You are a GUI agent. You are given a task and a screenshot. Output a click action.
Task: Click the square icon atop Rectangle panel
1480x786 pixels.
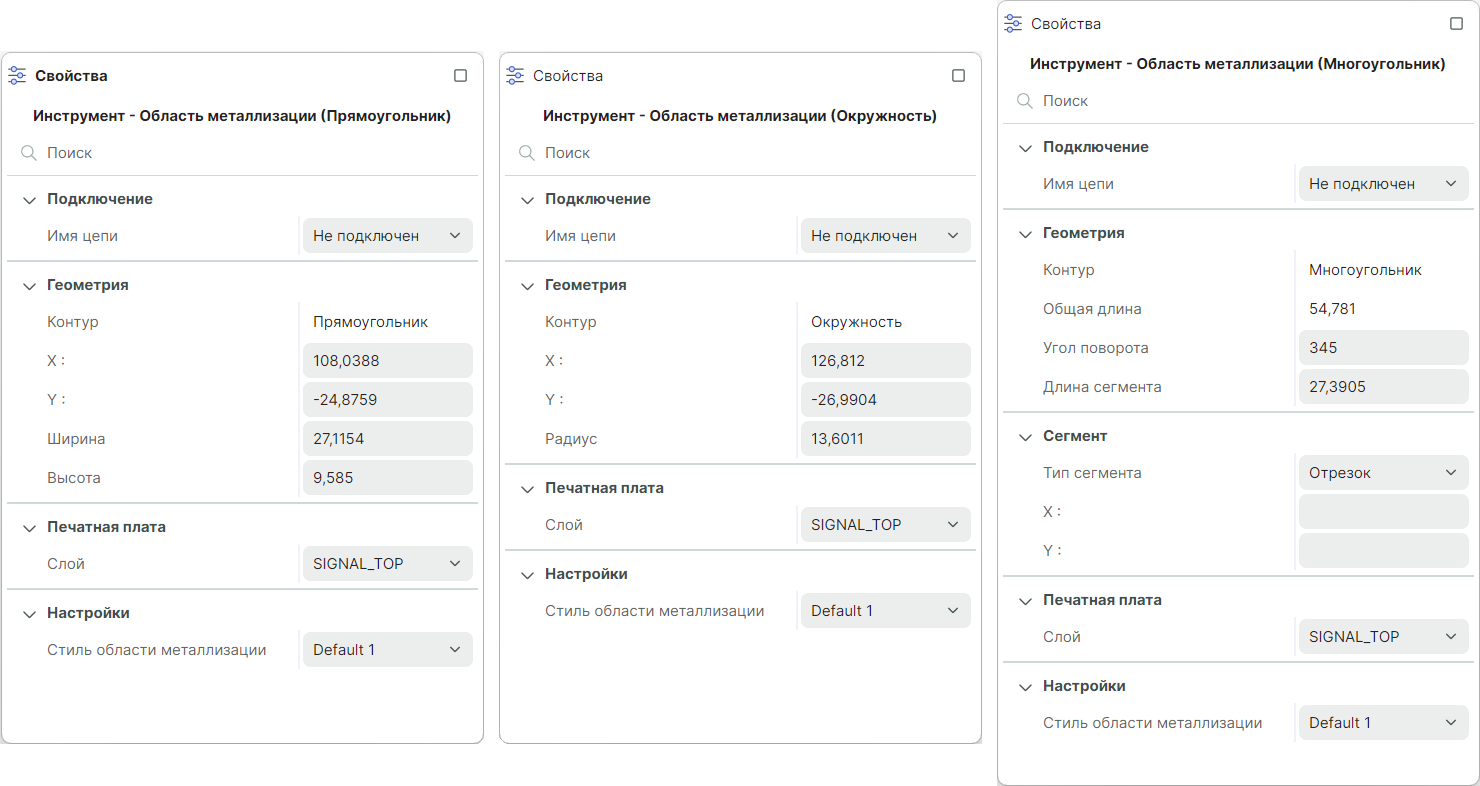click(x=460, y=76)
